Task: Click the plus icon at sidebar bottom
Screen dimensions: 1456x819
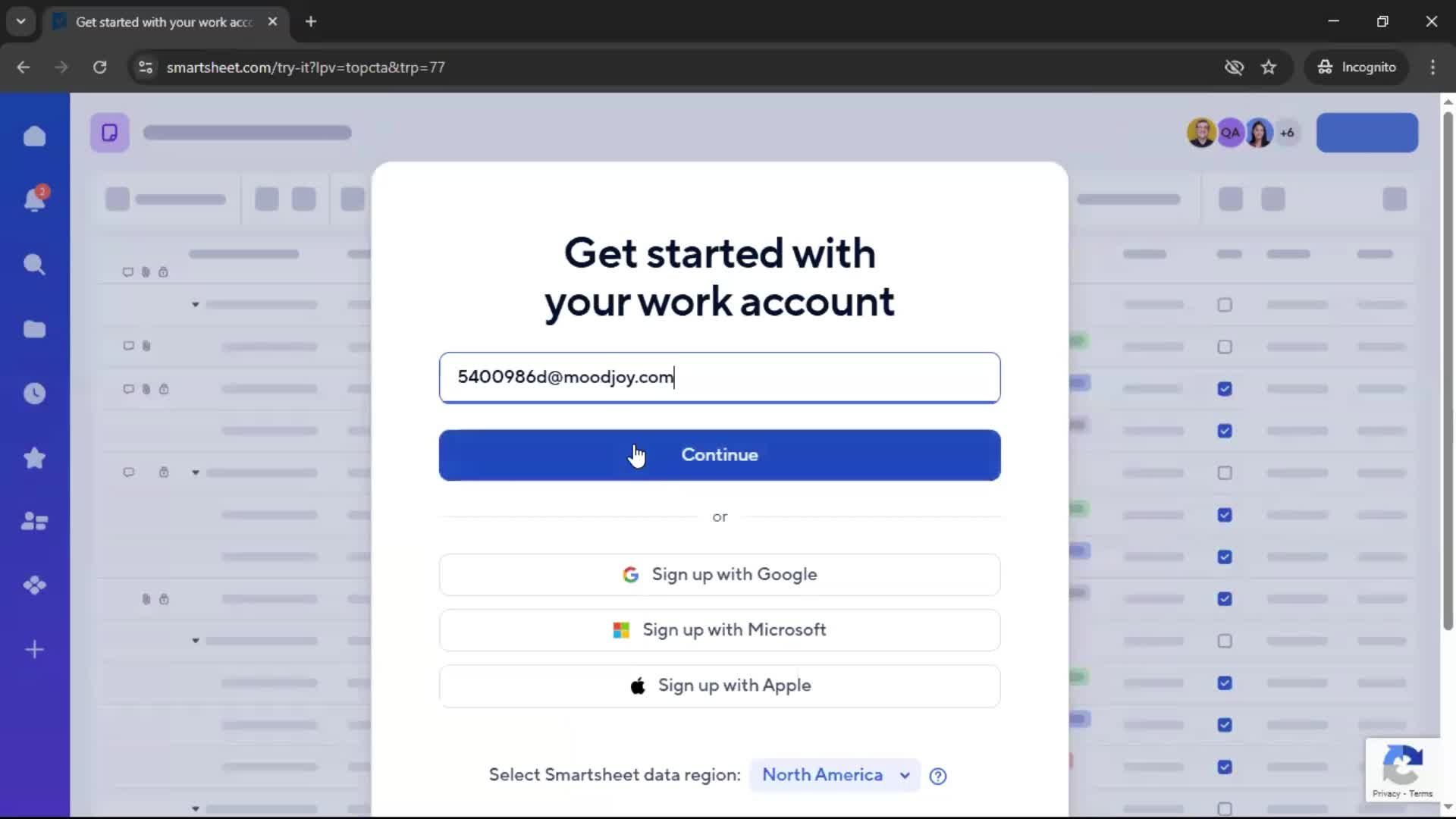Action: coord(34,649)
